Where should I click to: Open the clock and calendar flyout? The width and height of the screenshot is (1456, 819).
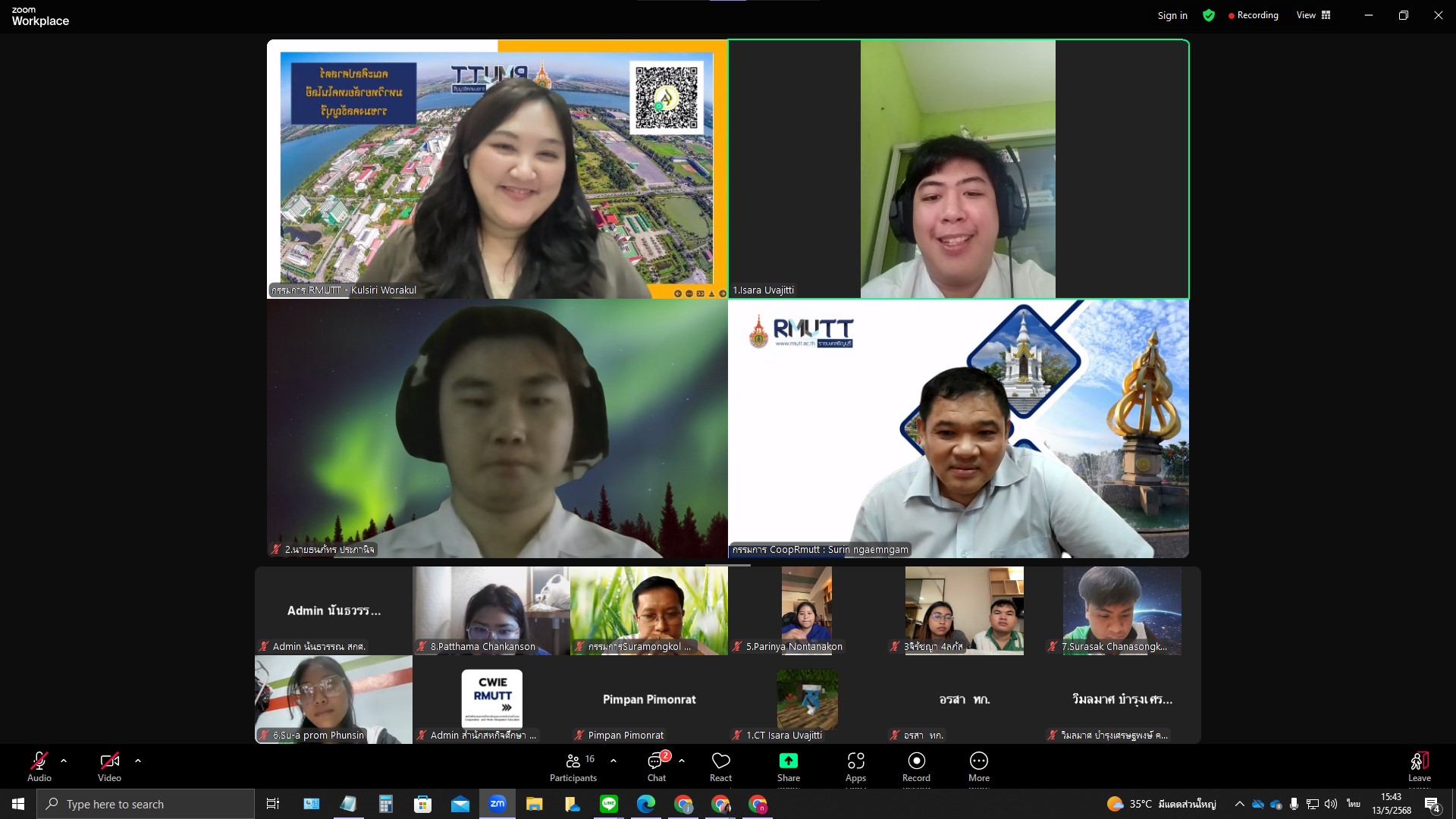pos(1392,804)
